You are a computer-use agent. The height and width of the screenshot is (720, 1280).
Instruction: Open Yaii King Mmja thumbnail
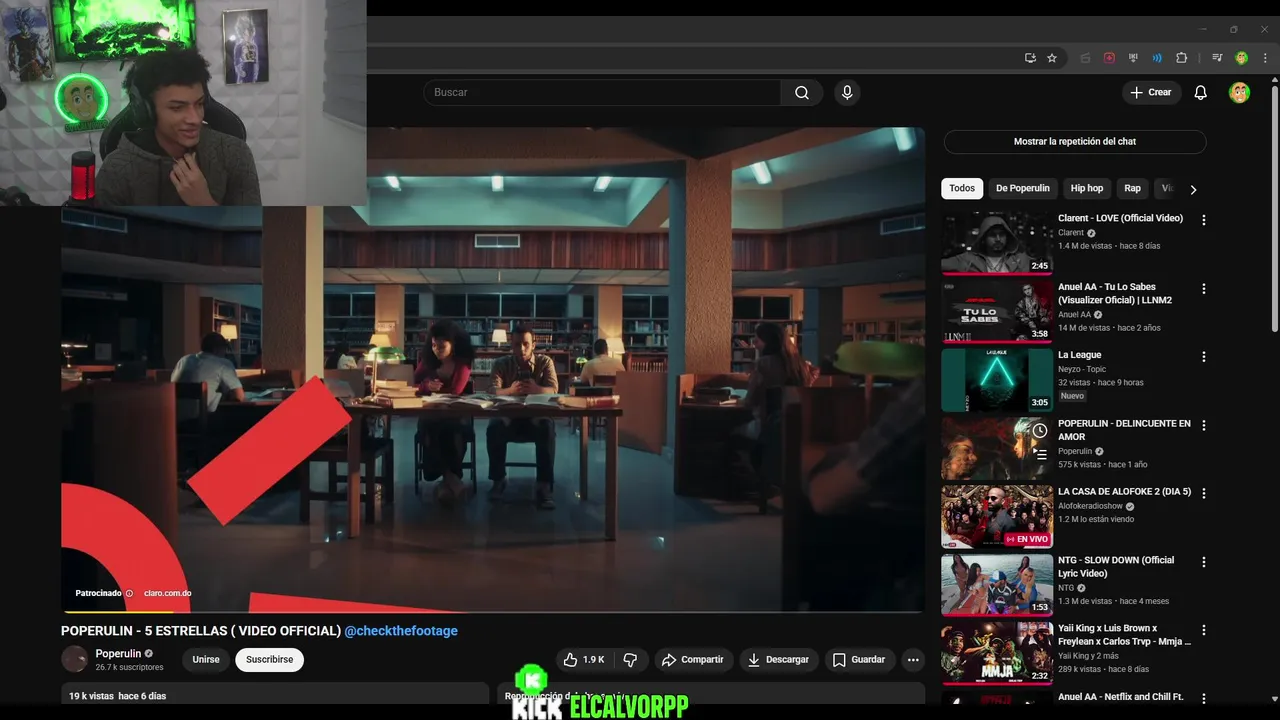pyautogui.click(x=997, y=652)
